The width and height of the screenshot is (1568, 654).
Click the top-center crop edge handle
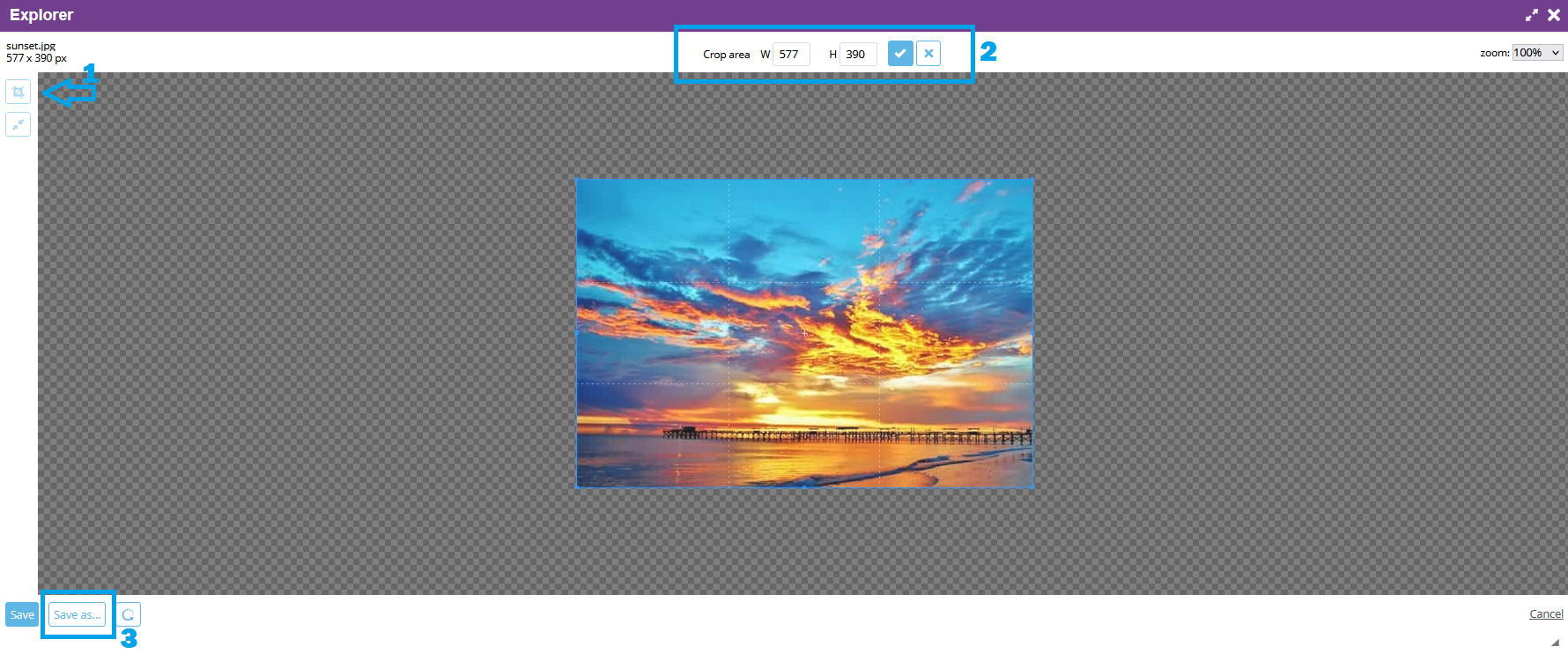[804, 180]
